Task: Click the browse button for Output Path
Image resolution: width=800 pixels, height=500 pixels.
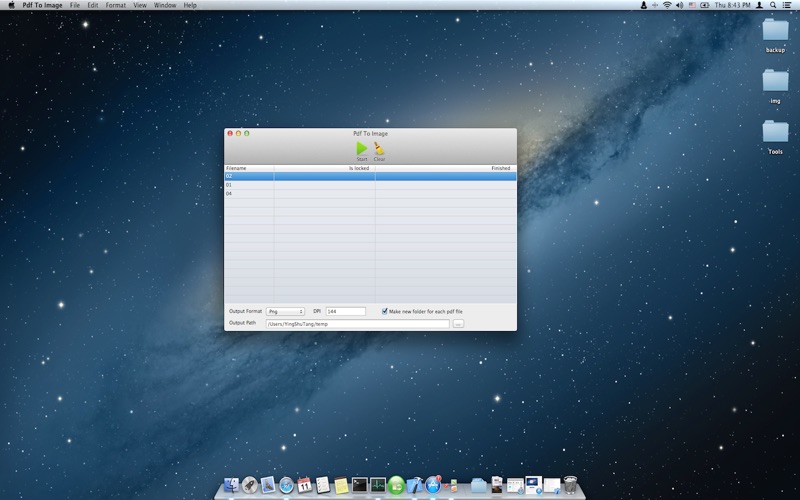Action: pos(458,324)
